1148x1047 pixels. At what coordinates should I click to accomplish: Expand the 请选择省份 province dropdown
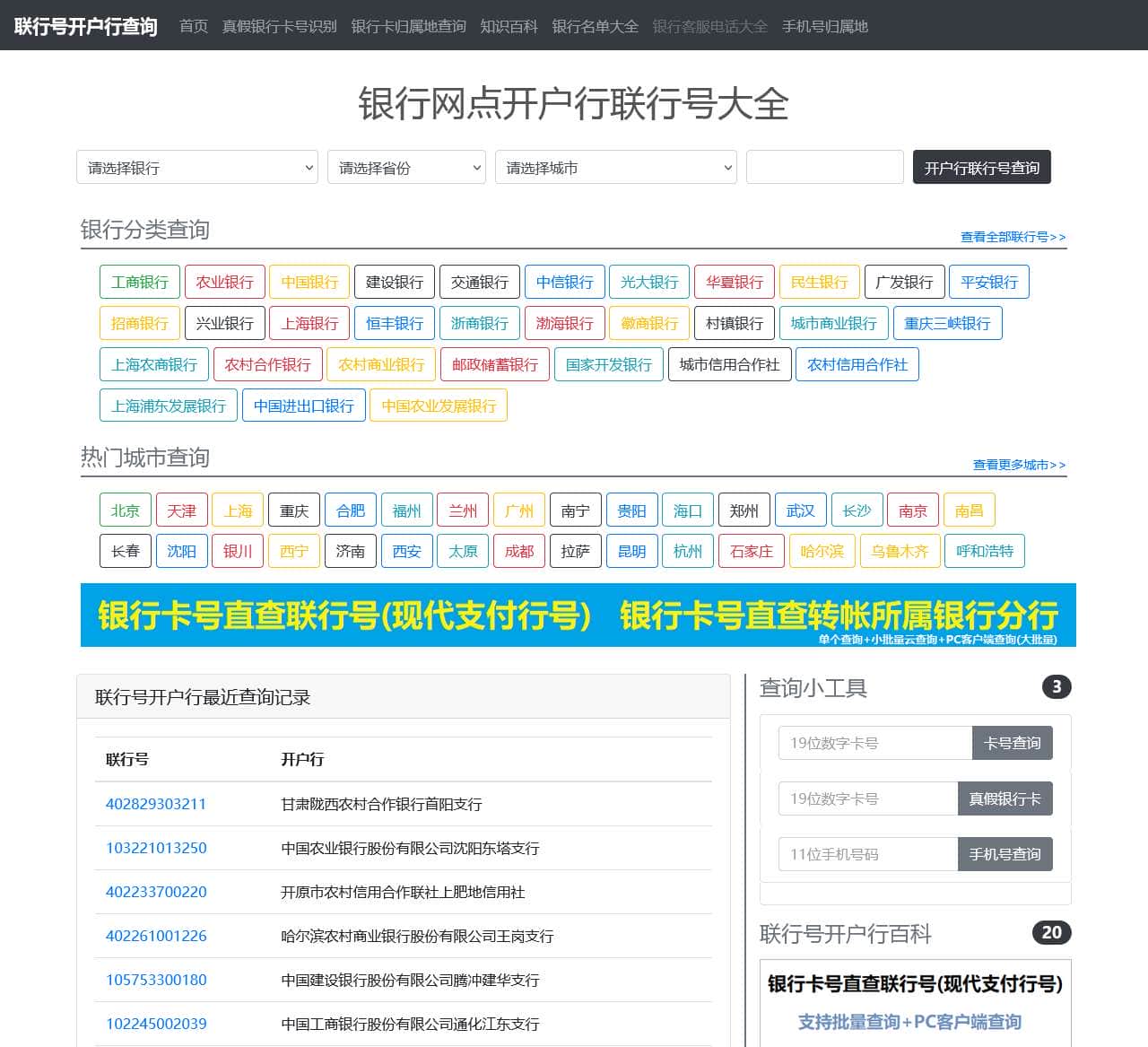coord(406,168)
